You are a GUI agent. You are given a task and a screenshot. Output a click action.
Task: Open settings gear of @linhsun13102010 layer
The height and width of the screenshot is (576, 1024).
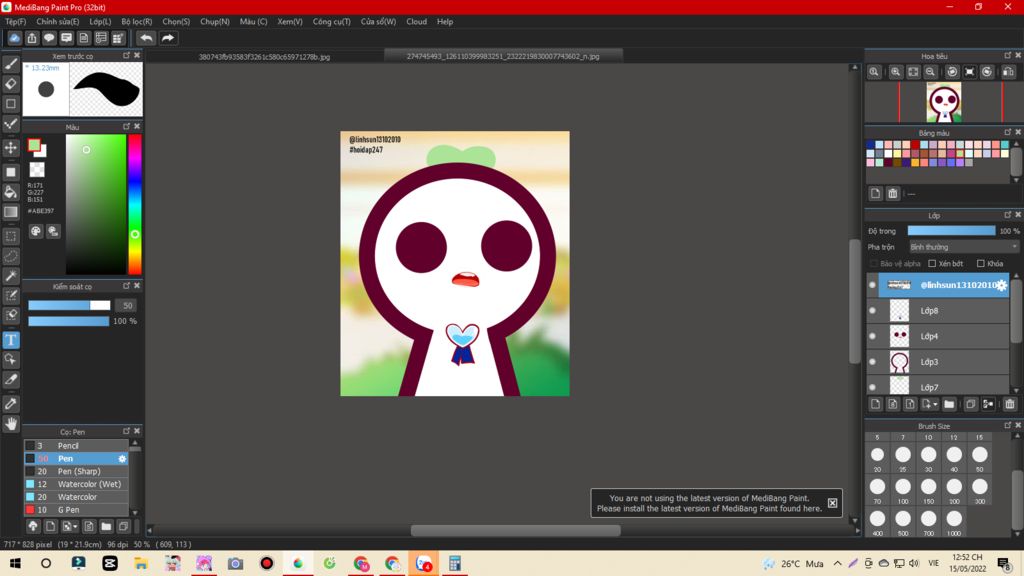[1002, 285]
